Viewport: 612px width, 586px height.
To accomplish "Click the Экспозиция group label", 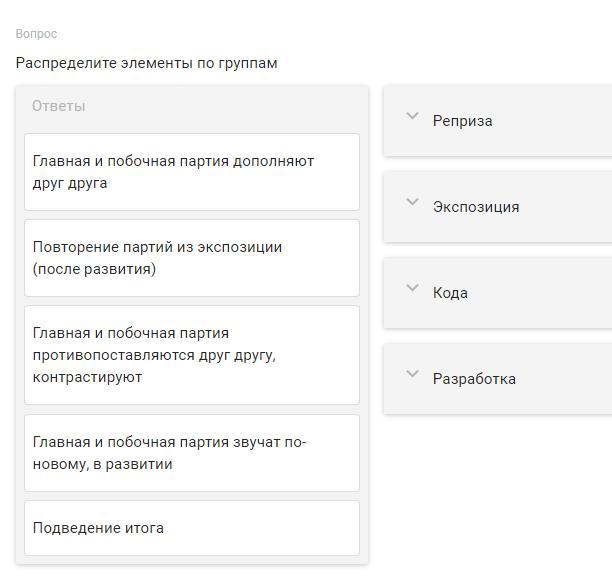I will (476, 207).
